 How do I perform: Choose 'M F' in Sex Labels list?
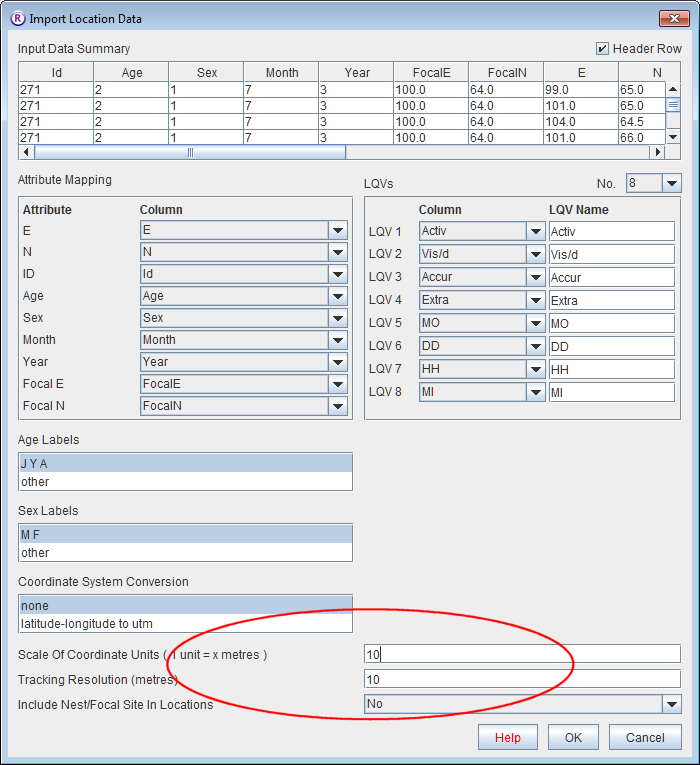[185, 535]
